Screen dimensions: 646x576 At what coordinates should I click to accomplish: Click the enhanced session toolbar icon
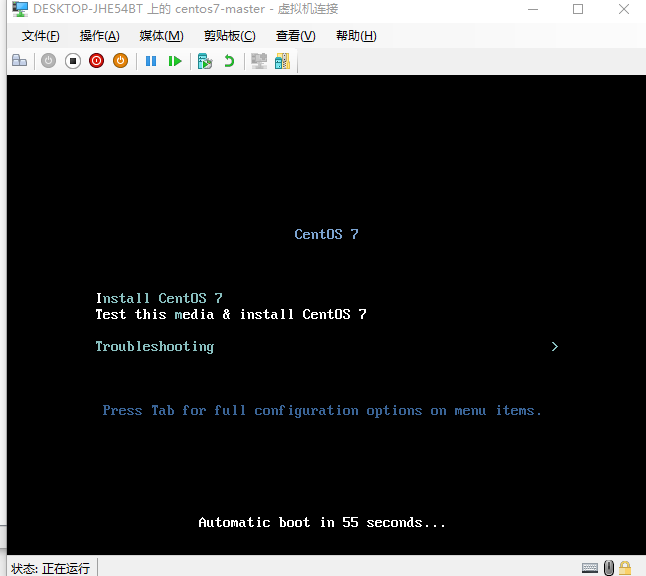pos(259,61)
